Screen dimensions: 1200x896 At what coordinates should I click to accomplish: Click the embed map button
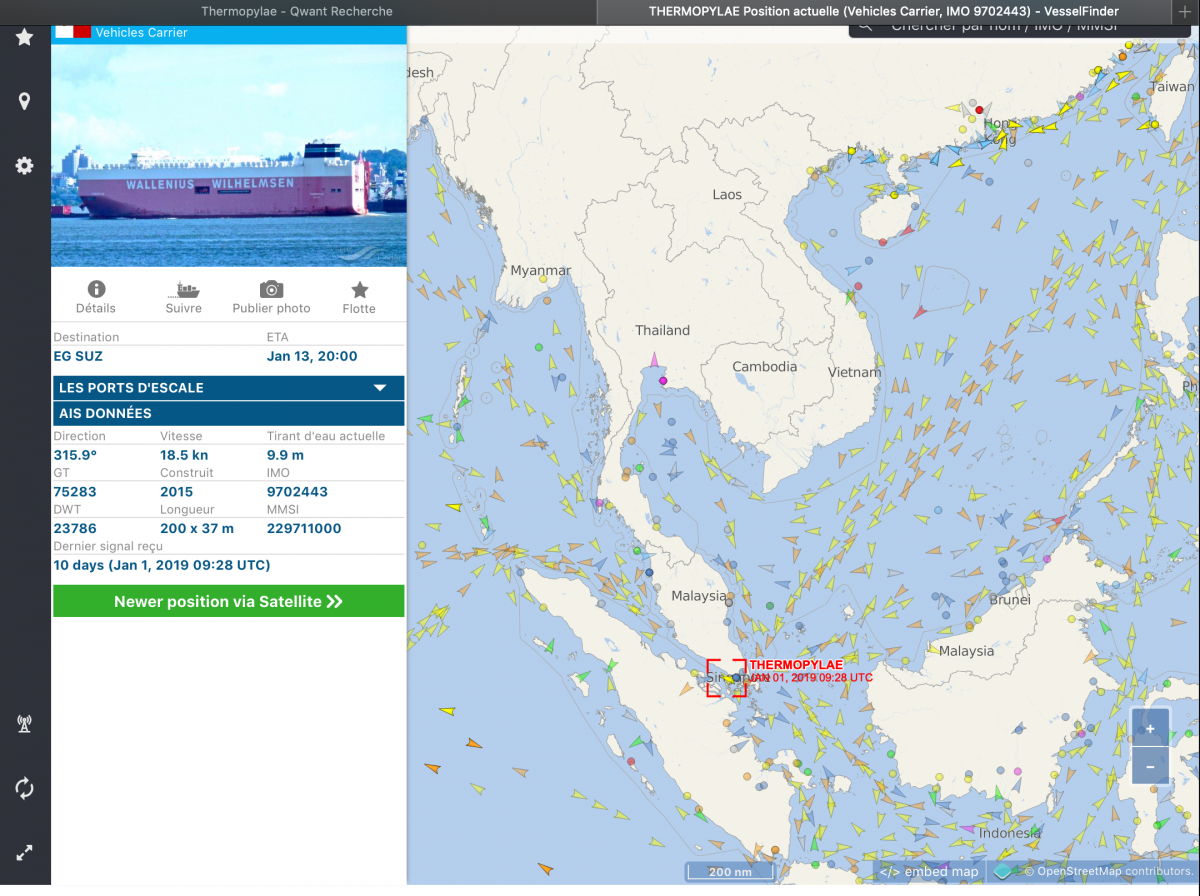pos(929,871)
